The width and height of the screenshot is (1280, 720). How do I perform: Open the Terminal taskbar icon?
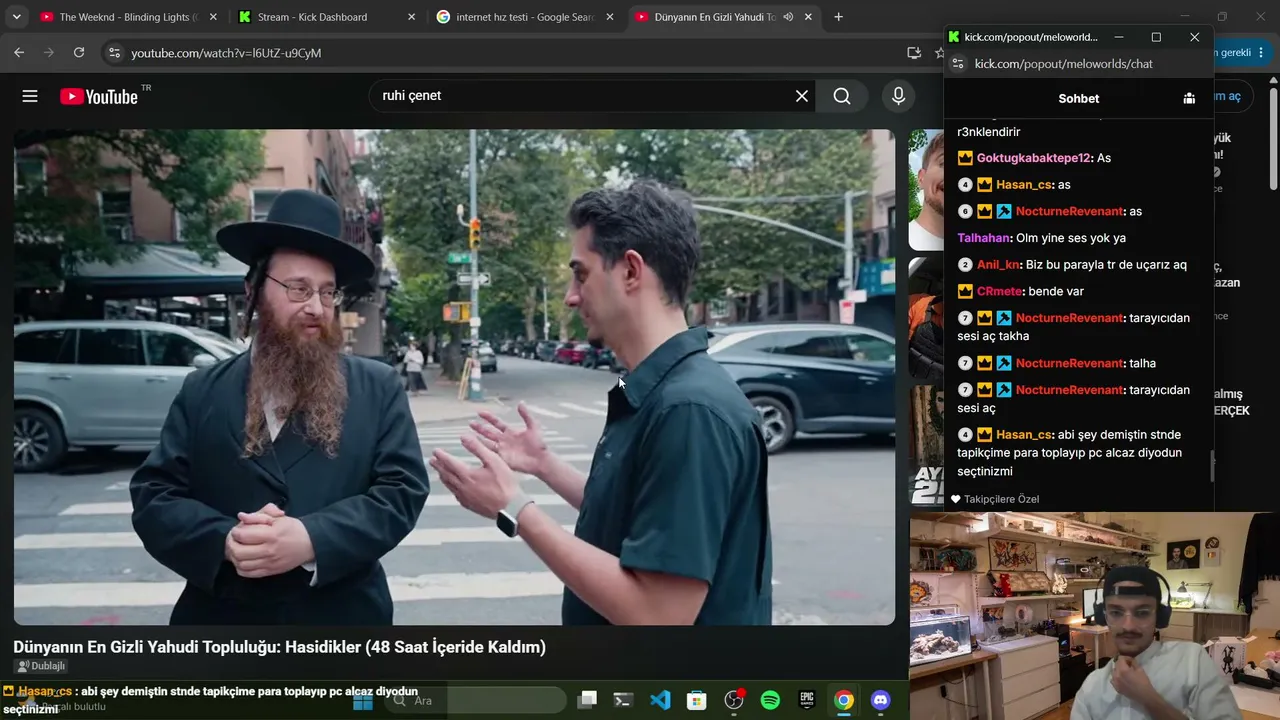[623, 700]
